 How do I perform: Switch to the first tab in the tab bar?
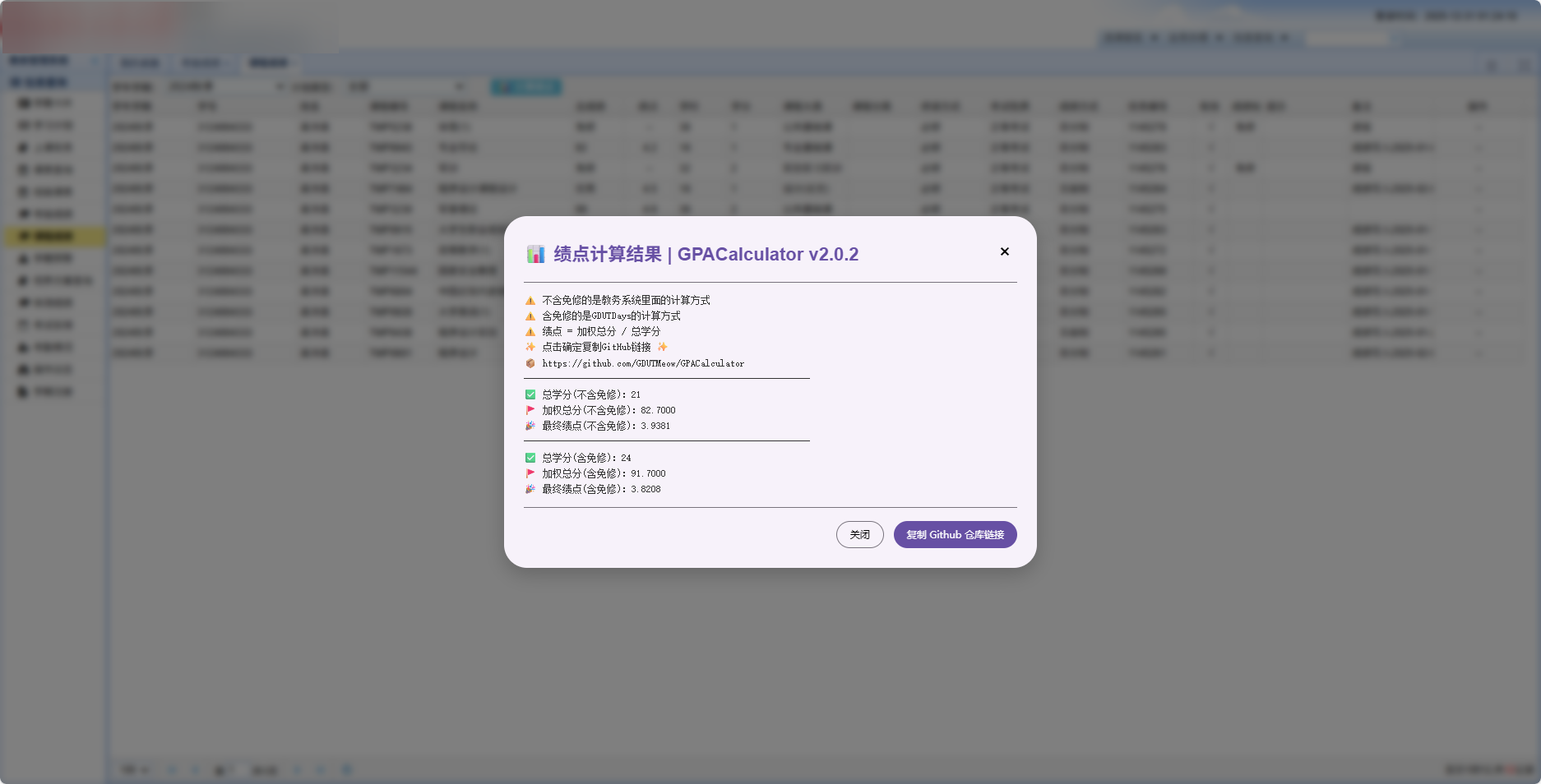[141, 62]
